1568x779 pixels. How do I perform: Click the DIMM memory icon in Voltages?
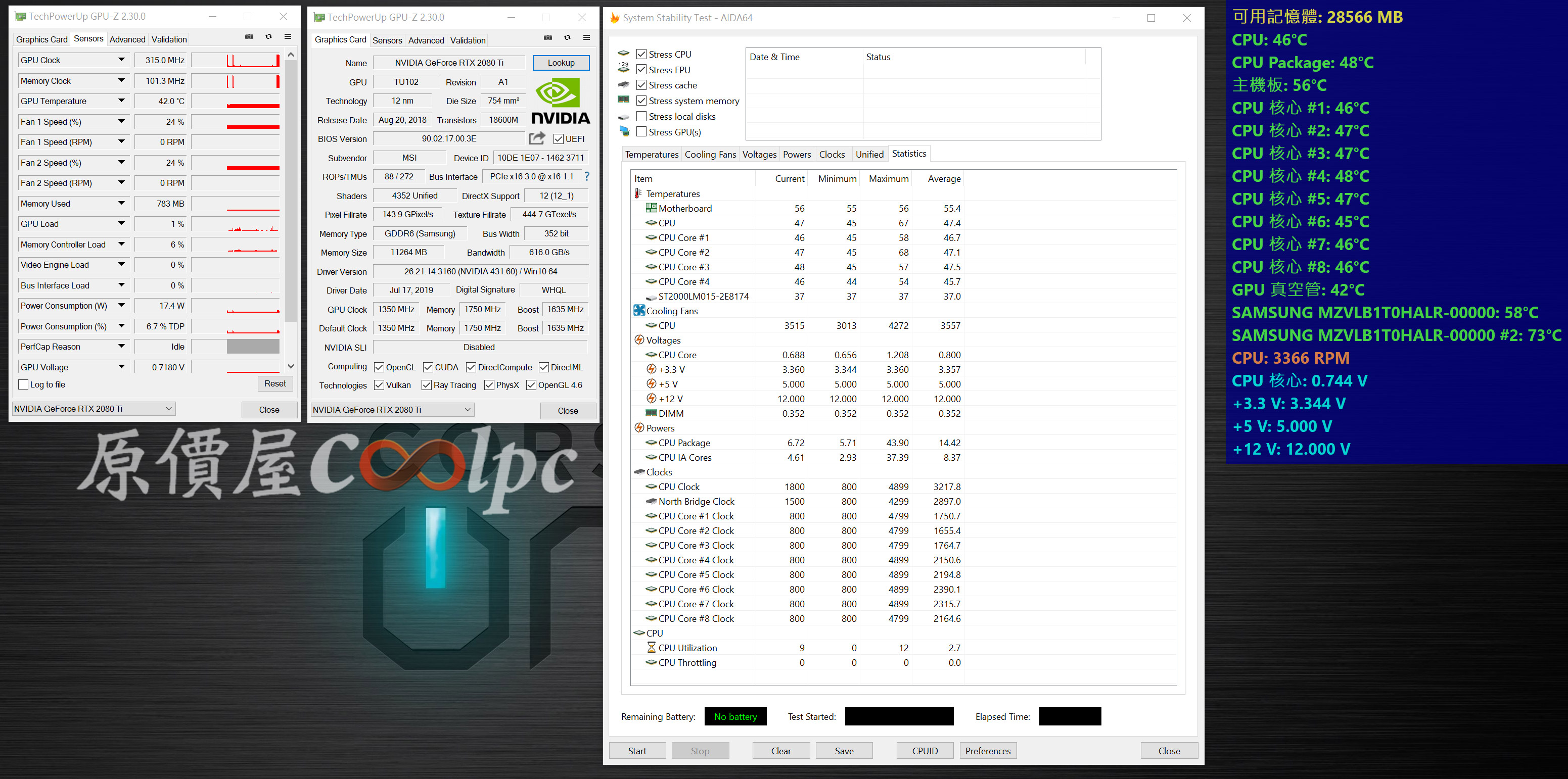651,413
